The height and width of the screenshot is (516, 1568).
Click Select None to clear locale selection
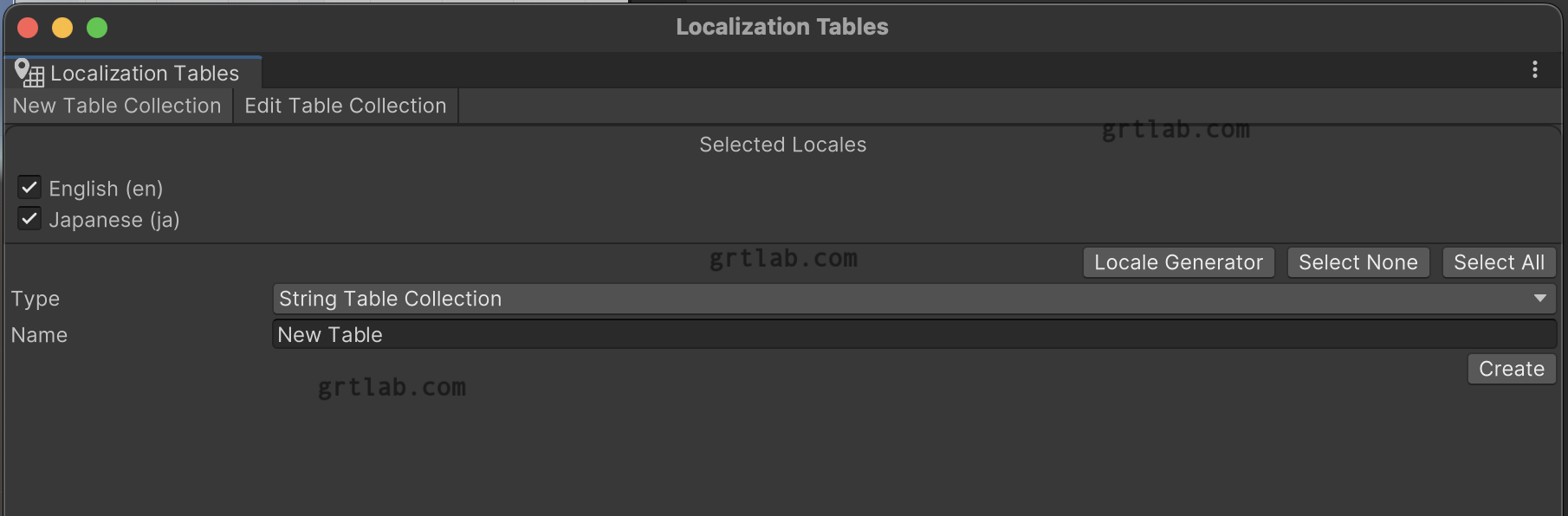[x=1357, y=261]
